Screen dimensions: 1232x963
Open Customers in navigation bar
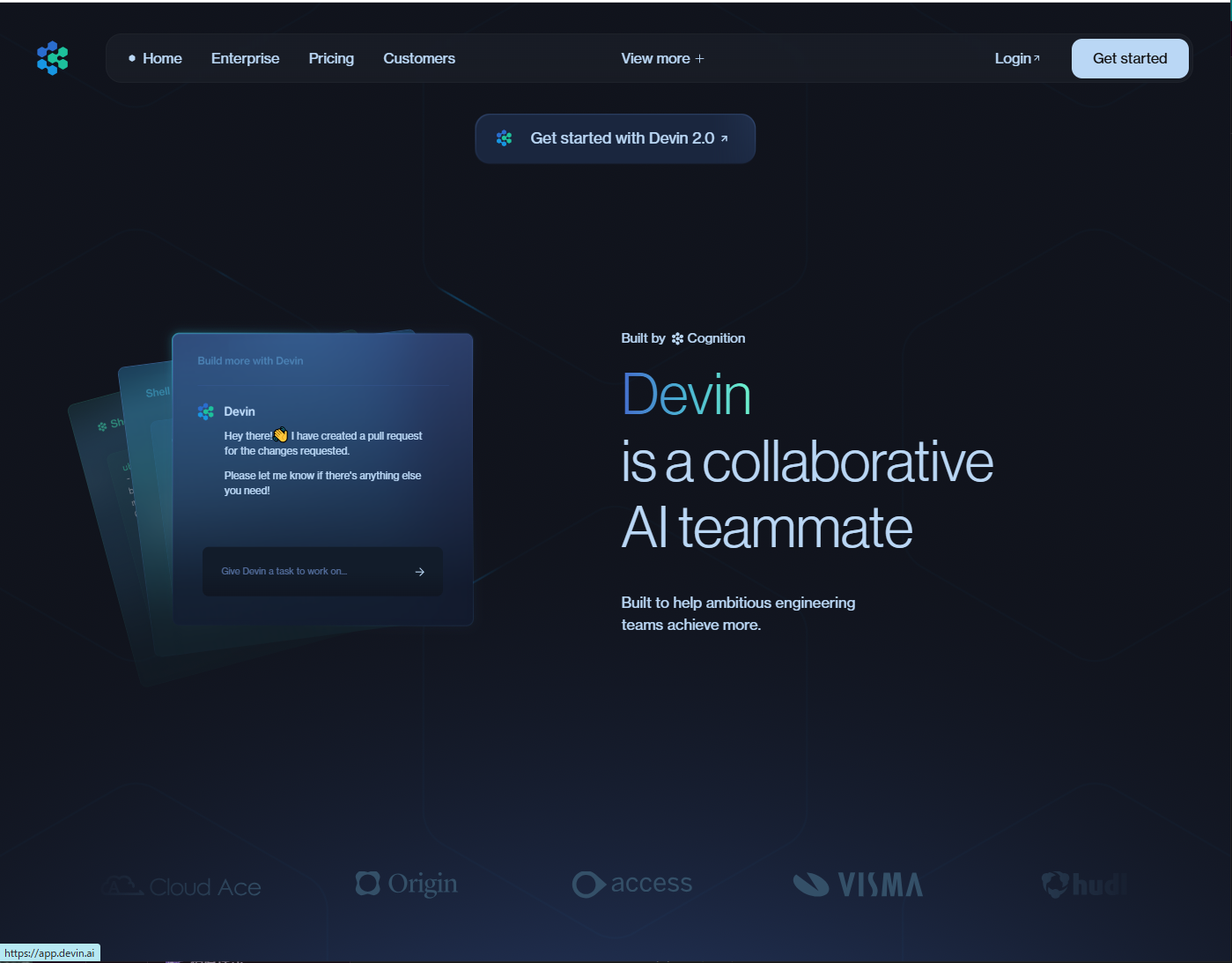419,58
